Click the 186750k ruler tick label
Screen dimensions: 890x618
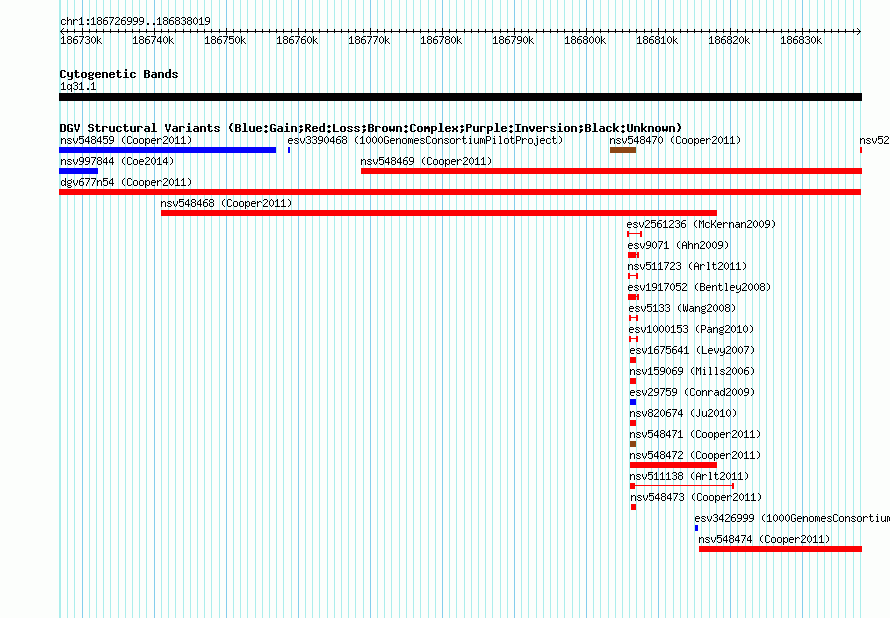coord(225,40)
